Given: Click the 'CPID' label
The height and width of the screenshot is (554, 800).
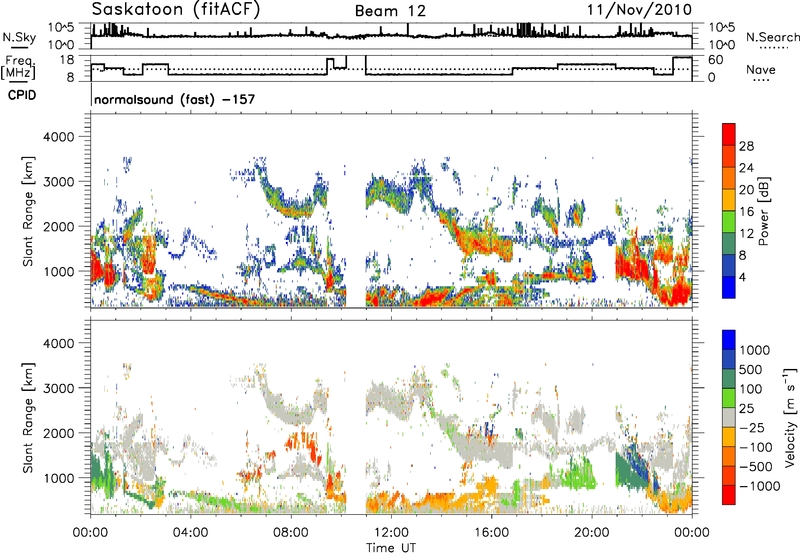Looking at the screenshot, I should [22, 95].
